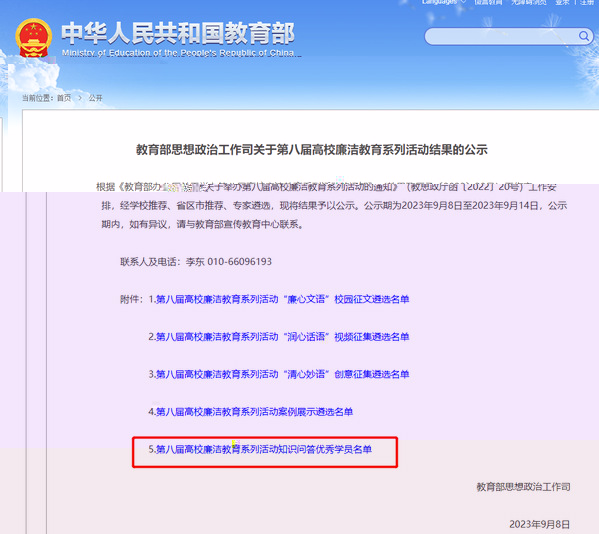Open the Languages dropdown at top
Screen dimensions: 599x534
click(444, 2)
